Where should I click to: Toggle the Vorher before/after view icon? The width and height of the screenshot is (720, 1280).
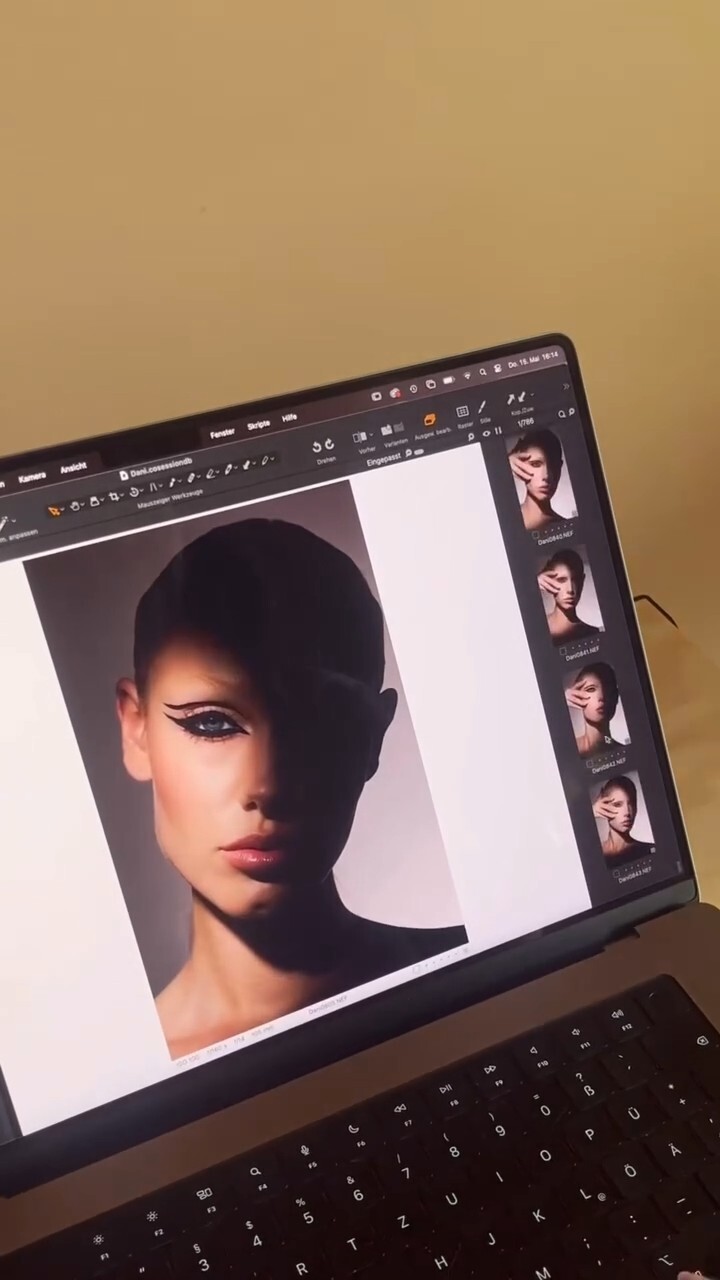point(358,437)
